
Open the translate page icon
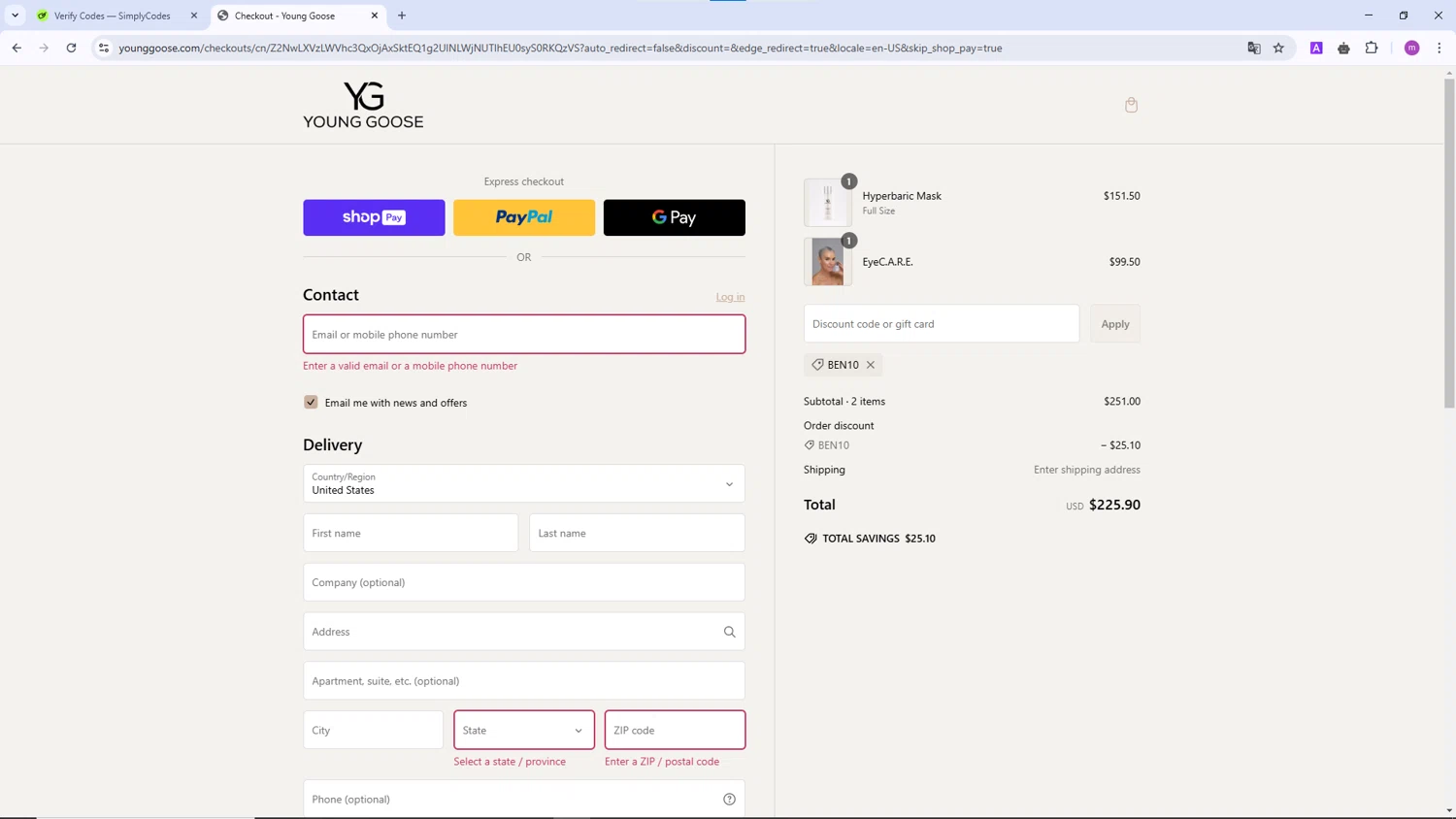(x=1254, y=48)
